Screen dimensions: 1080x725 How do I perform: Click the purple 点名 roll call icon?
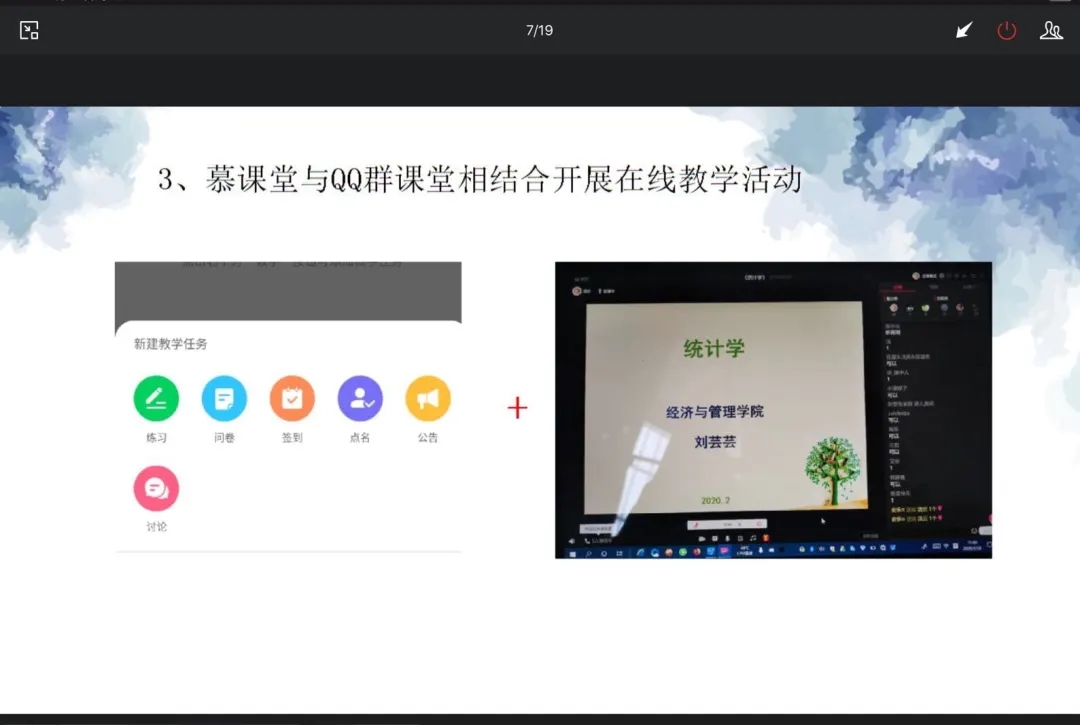click(360, 399)
